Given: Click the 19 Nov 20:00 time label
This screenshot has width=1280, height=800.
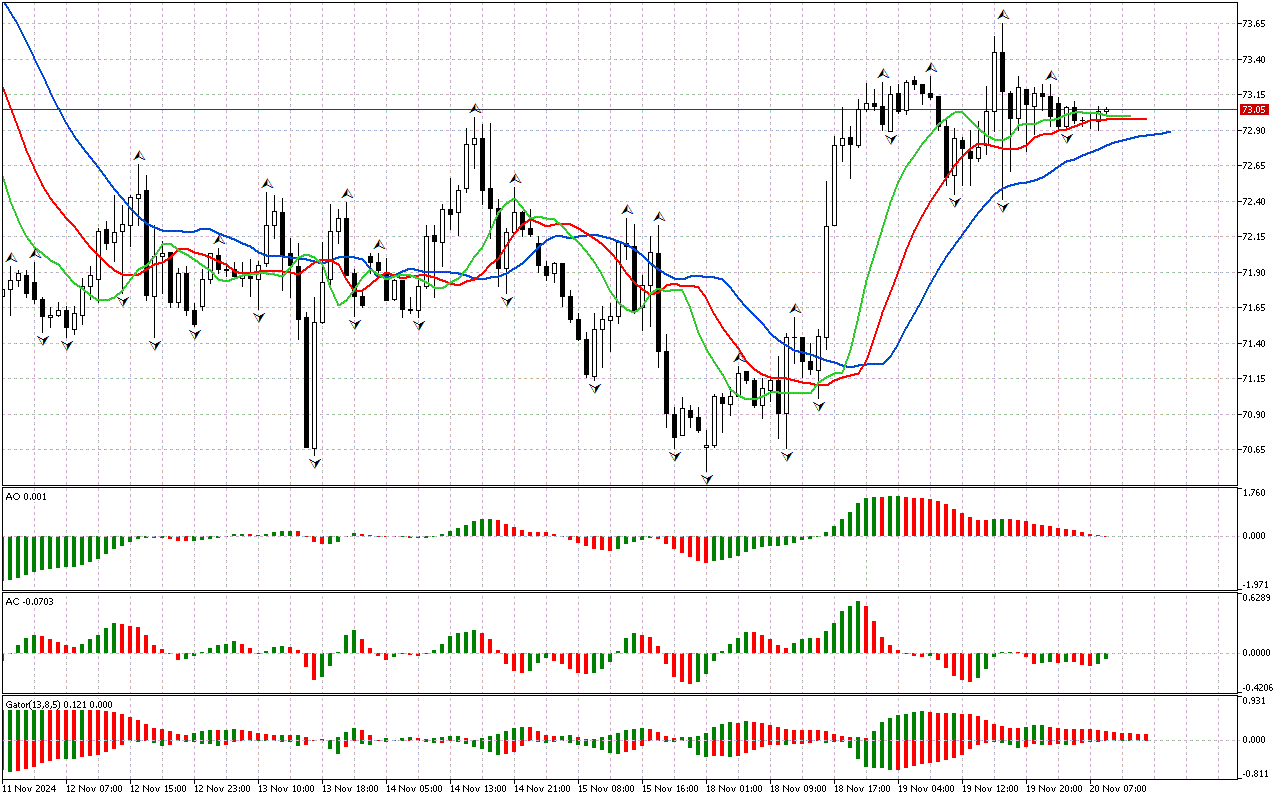Looking at the screenshot, I should (1054, 788).
